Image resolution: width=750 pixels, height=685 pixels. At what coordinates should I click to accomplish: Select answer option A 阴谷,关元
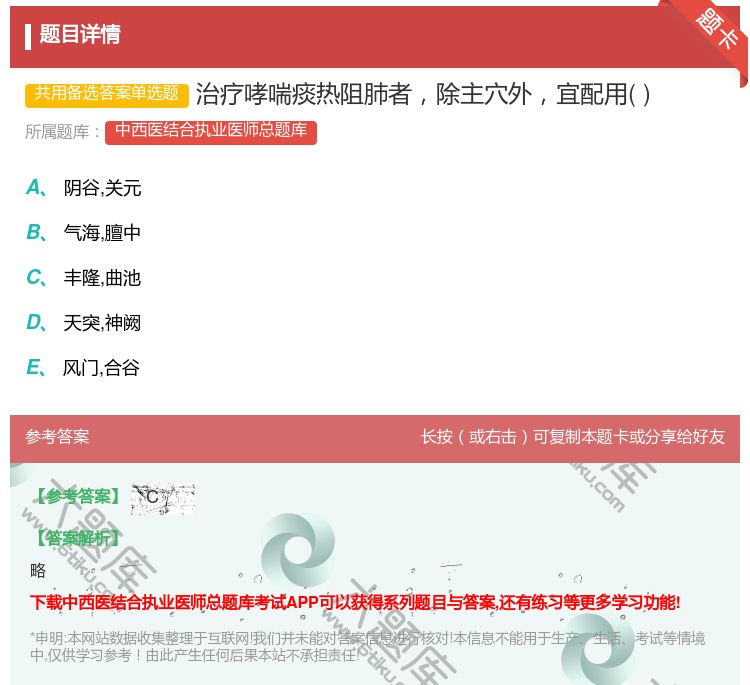point(83,188)
